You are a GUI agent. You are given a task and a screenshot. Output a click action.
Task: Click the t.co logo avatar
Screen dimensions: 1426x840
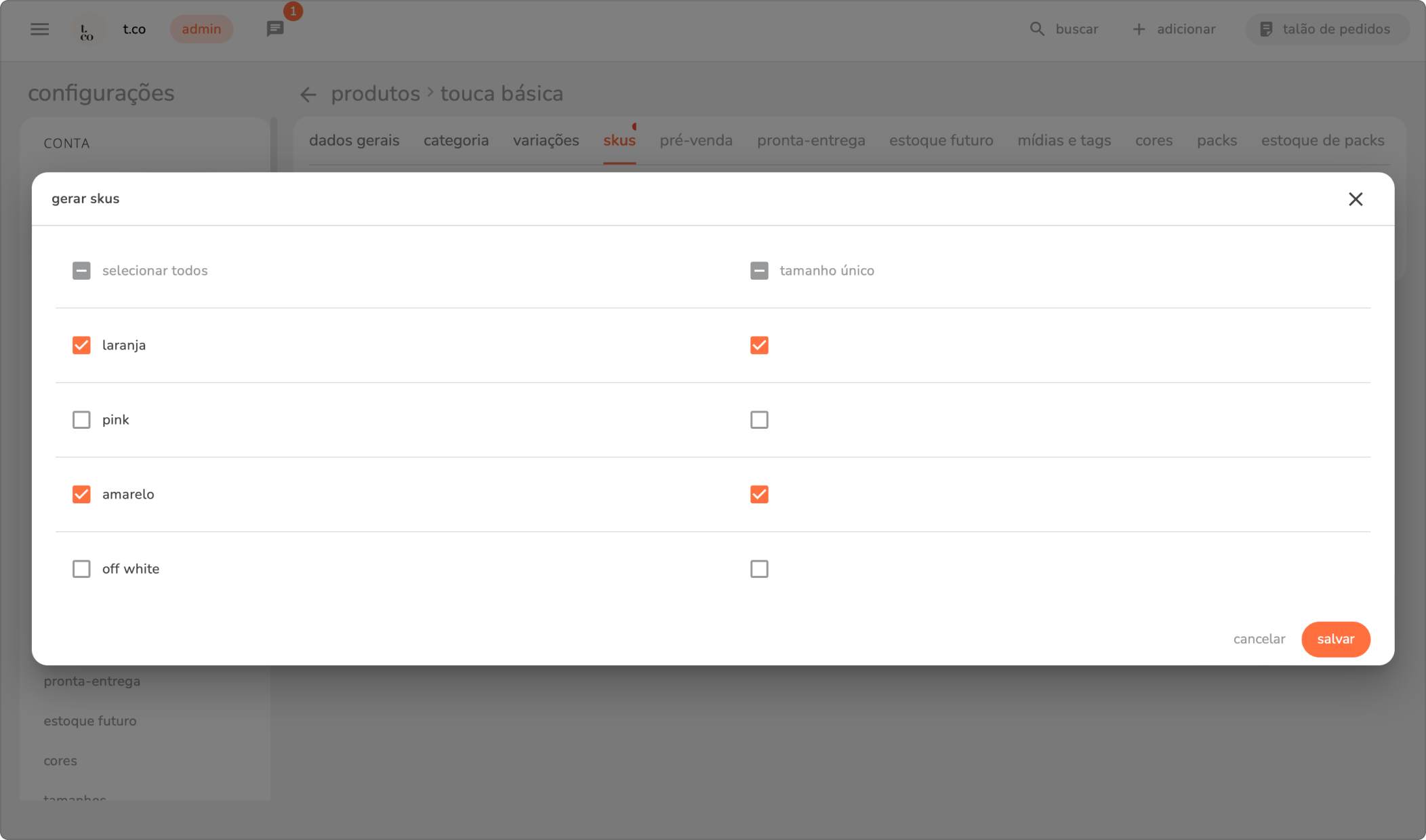click(x=88, y=30)
